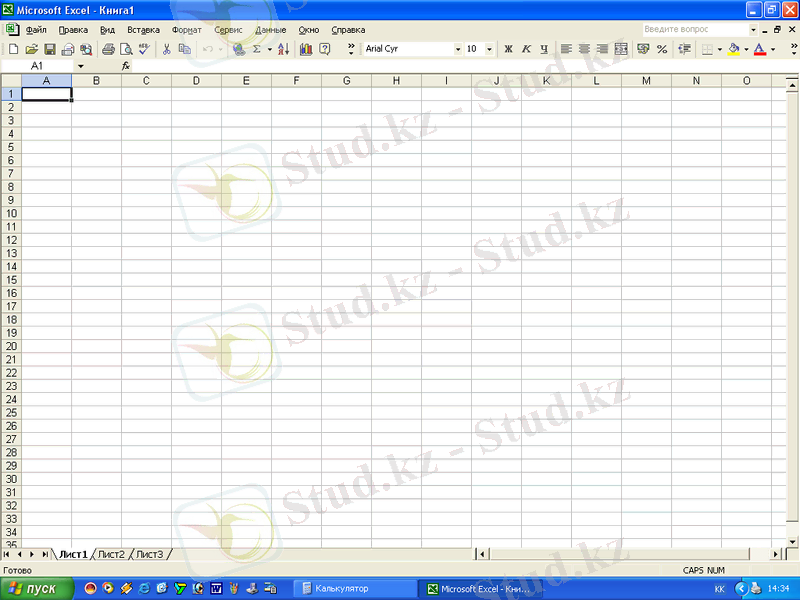This screenshot has height=600, width=800.
Task: Jump to the last sheet tab arrow
Action: [45, 554]
